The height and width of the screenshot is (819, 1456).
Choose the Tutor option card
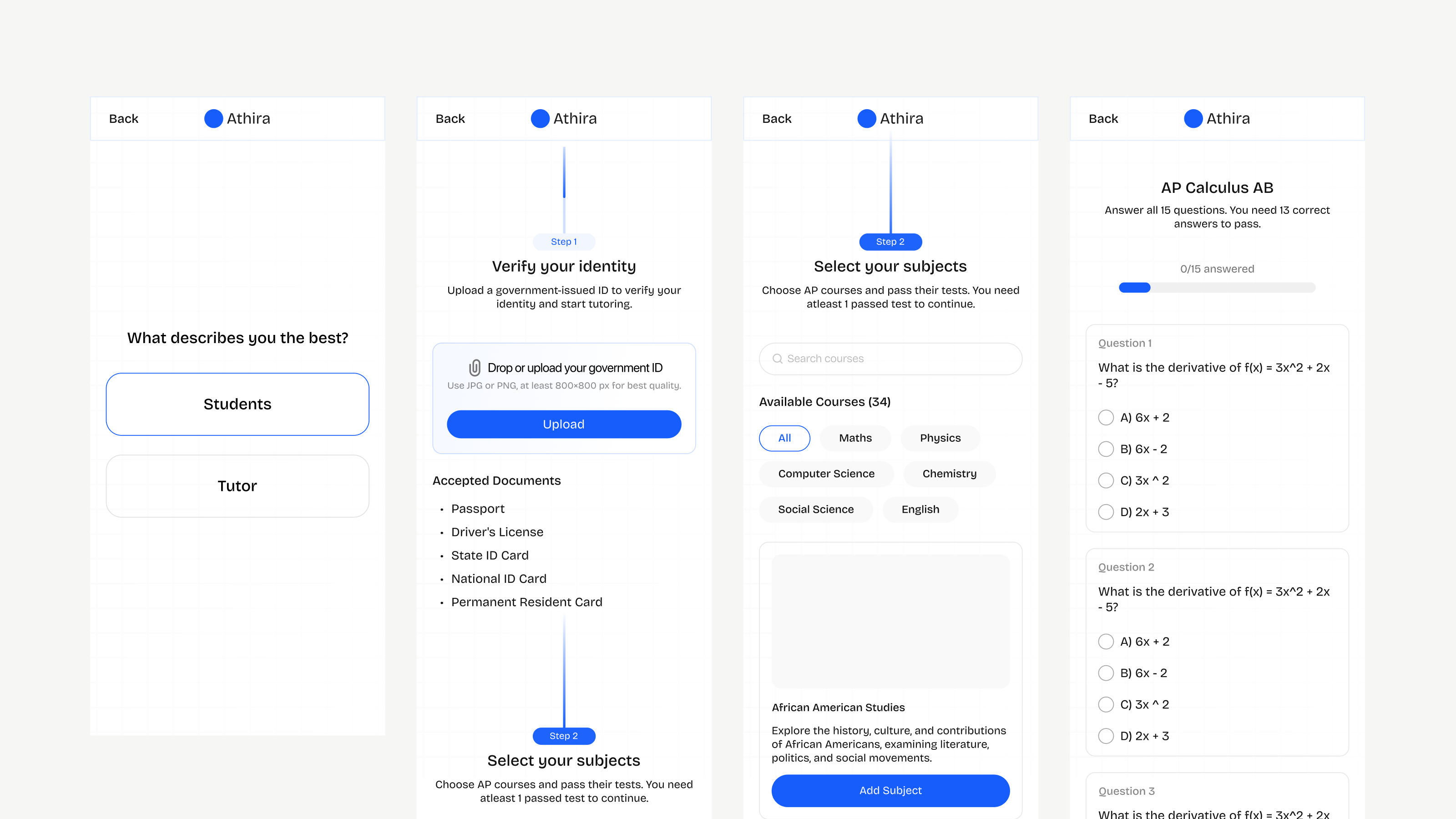click(x=238, y=486)
